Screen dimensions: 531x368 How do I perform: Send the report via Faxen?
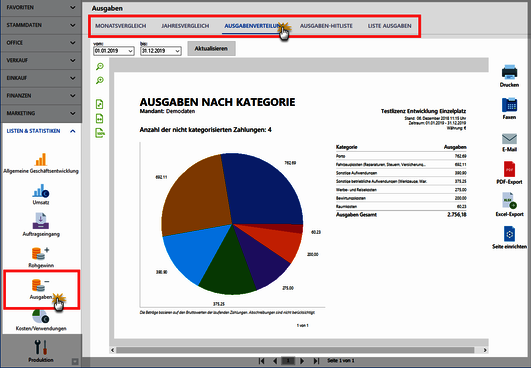(509, 108)
